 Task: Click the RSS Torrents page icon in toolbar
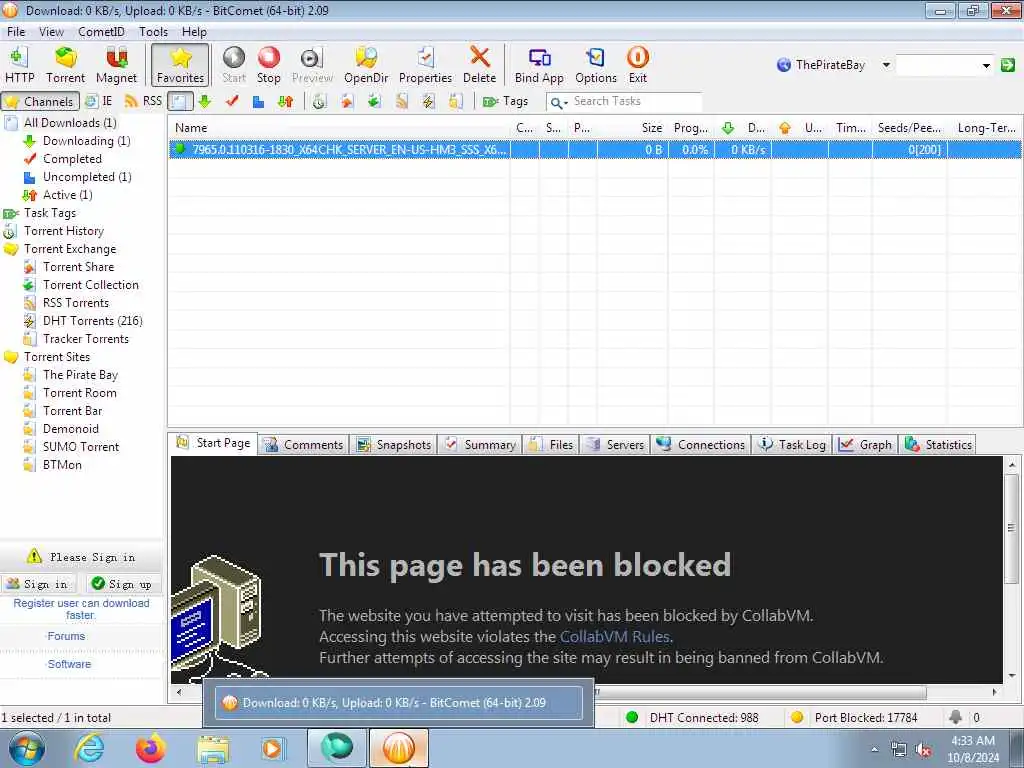[x=401, y=101]
